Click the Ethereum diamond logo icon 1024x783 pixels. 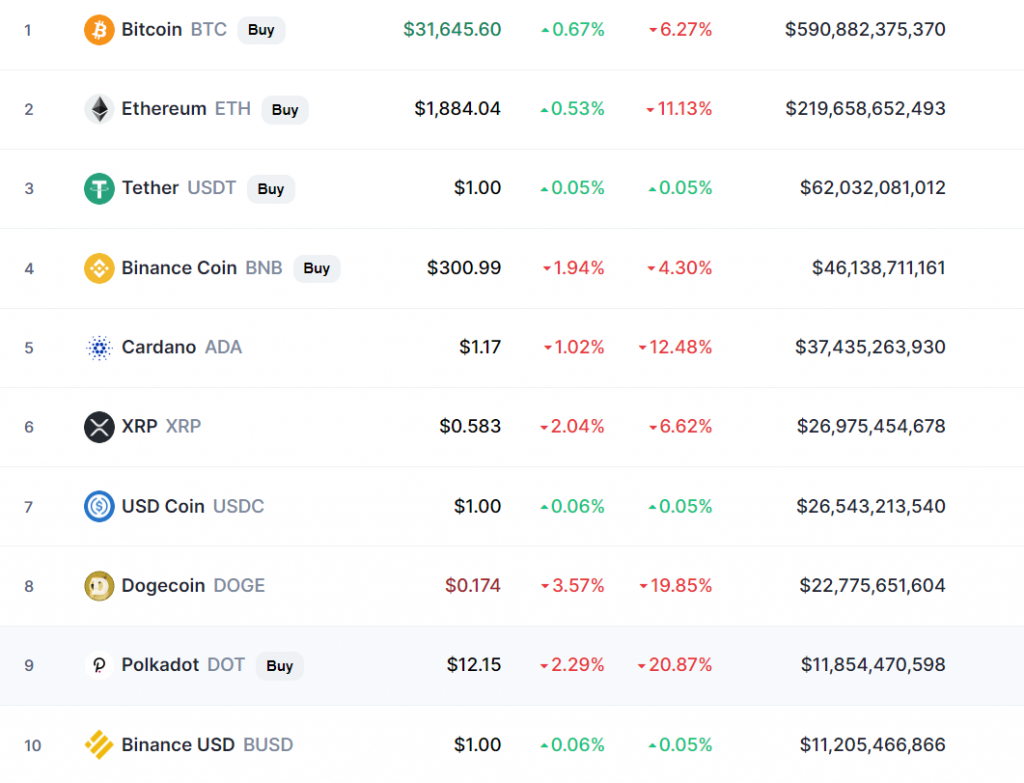(99, 109)
